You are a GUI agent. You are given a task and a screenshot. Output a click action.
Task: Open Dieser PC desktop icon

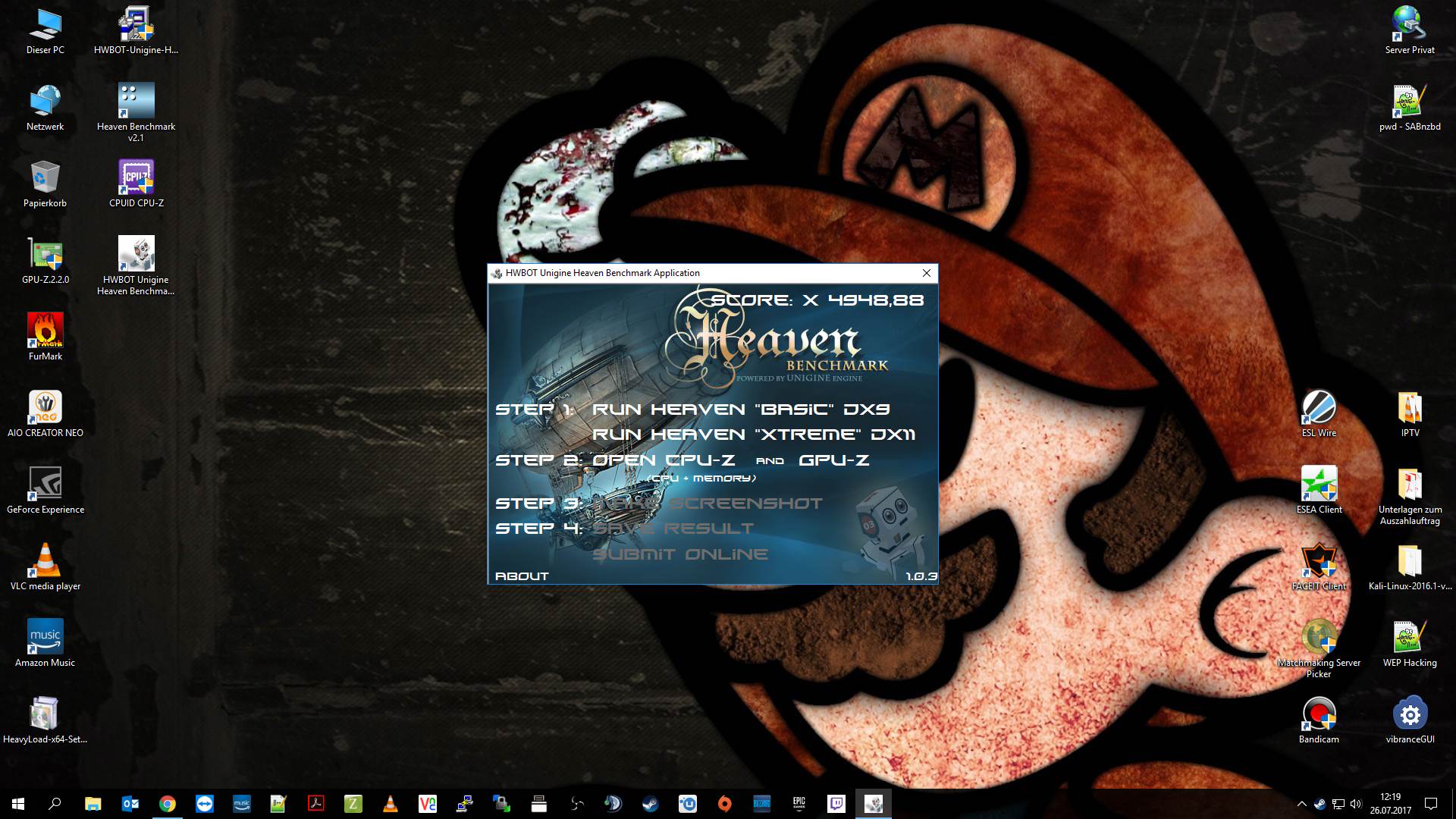click(x=45, y=31)
